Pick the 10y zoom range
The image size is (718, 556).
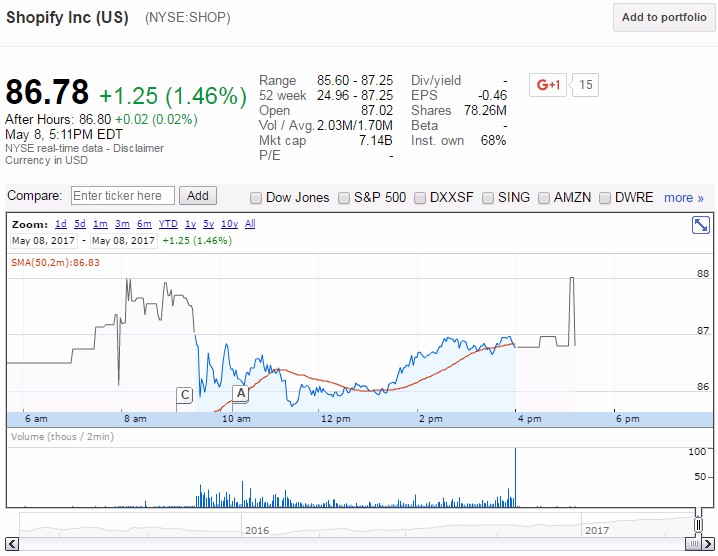(x=229, y=224)
